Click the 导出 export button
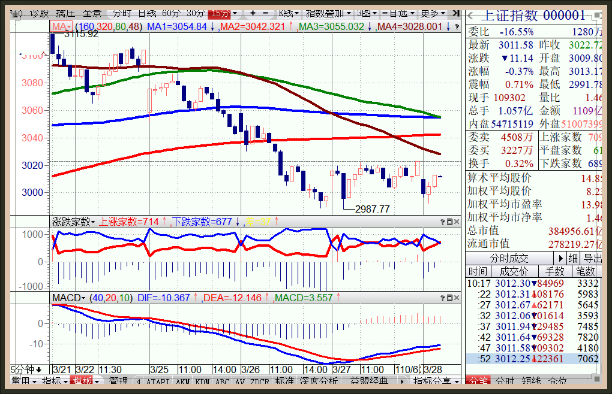 tap(592, 259)
